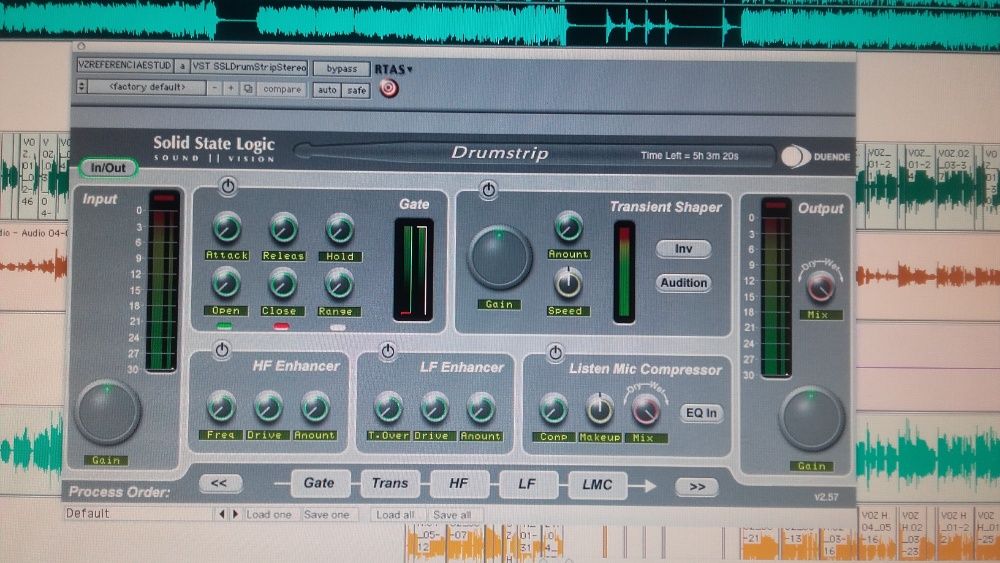Enable the Audition button
1000x563 pixels.
click(x=683, y=282)
